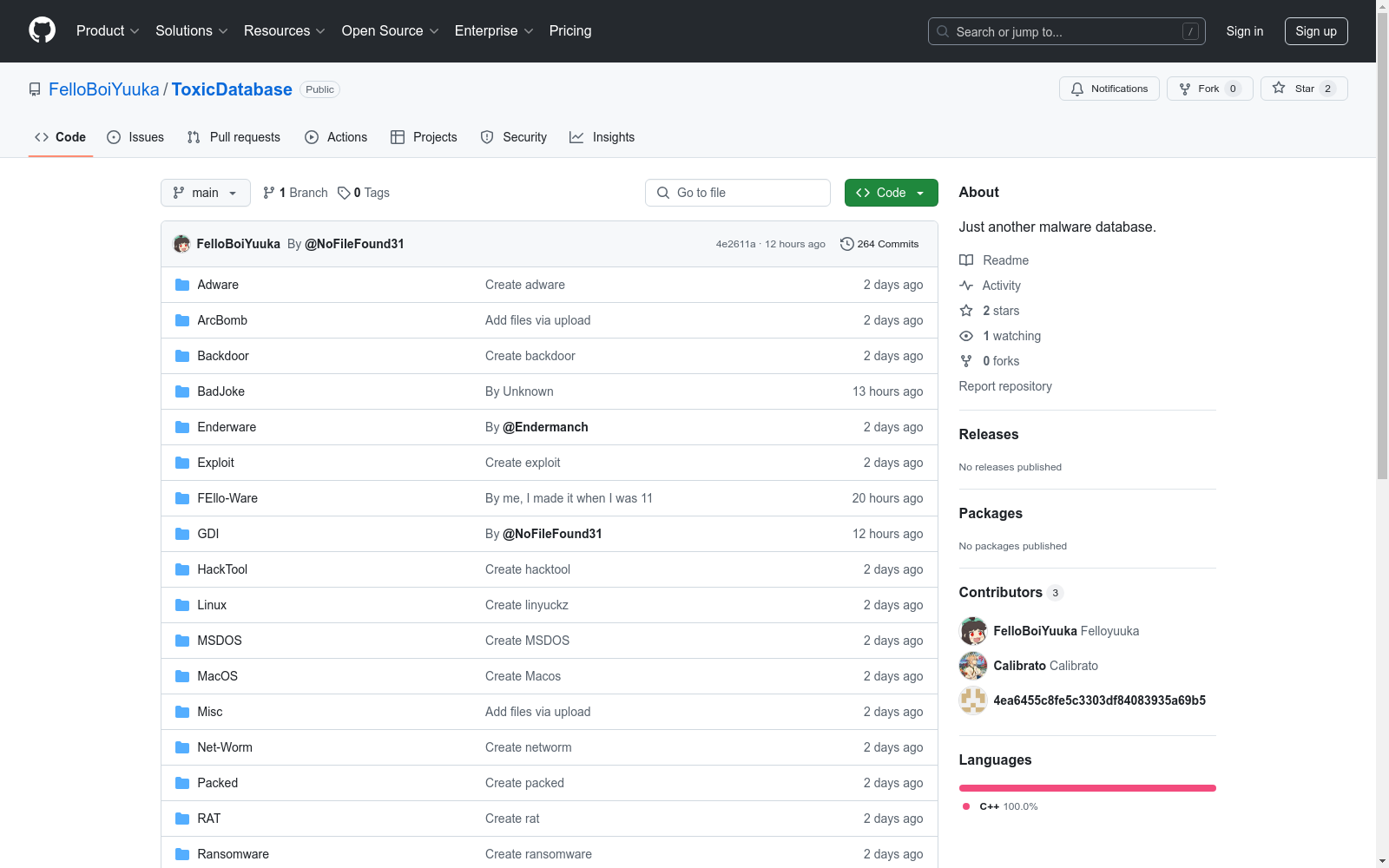Click the forks icon in About
Screen dimensions: 1389x868
pyautogui.click(x=966, y=361)
